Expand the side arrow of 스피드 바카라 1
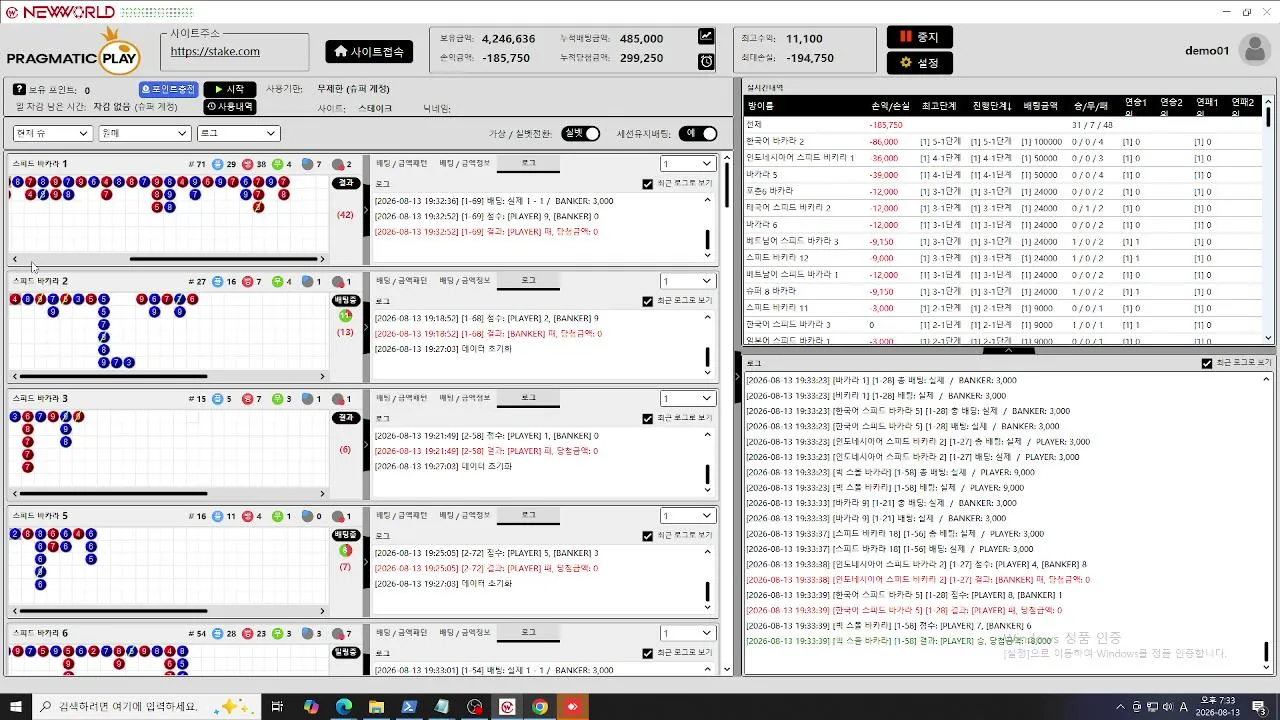Screen dimensions: 1280x720 pos(366,208)
